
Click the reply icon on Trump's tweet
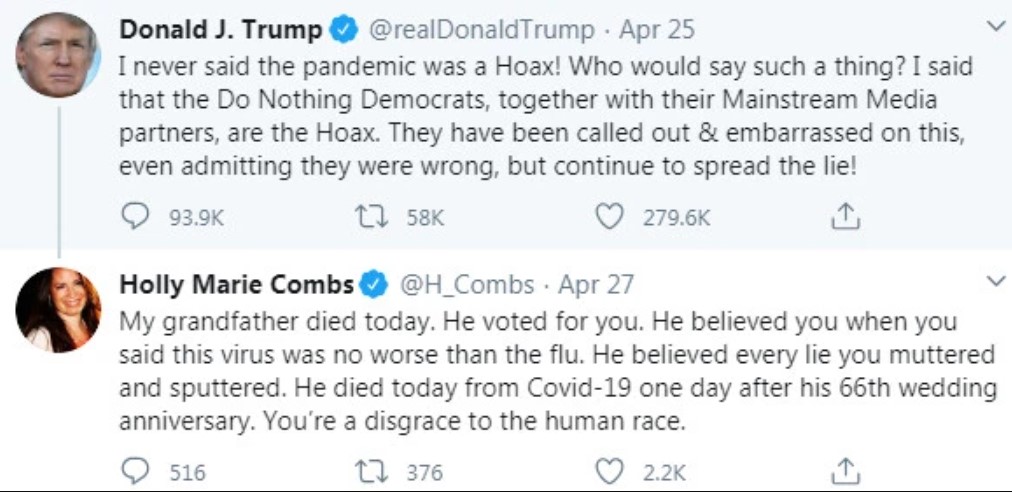click(133, 217)
